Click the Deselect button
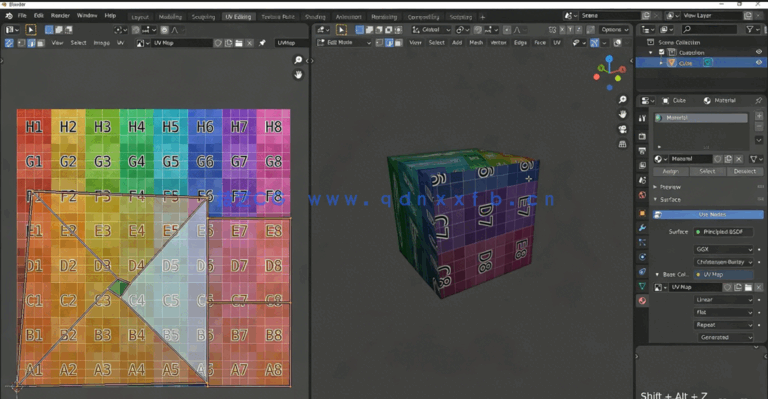 pos(744,171)
